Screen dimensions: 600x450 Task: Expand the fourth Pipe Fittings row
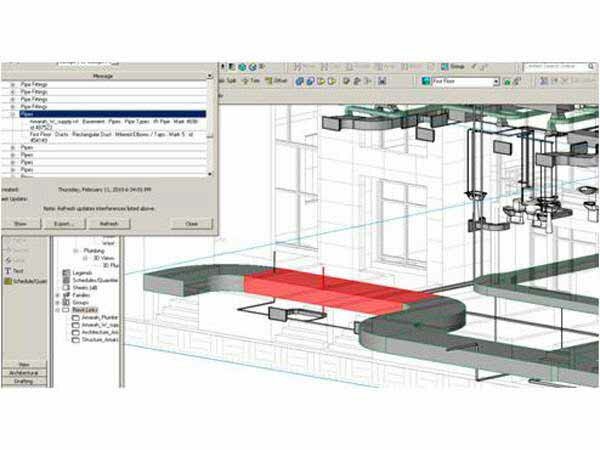[x=13, y=106]
